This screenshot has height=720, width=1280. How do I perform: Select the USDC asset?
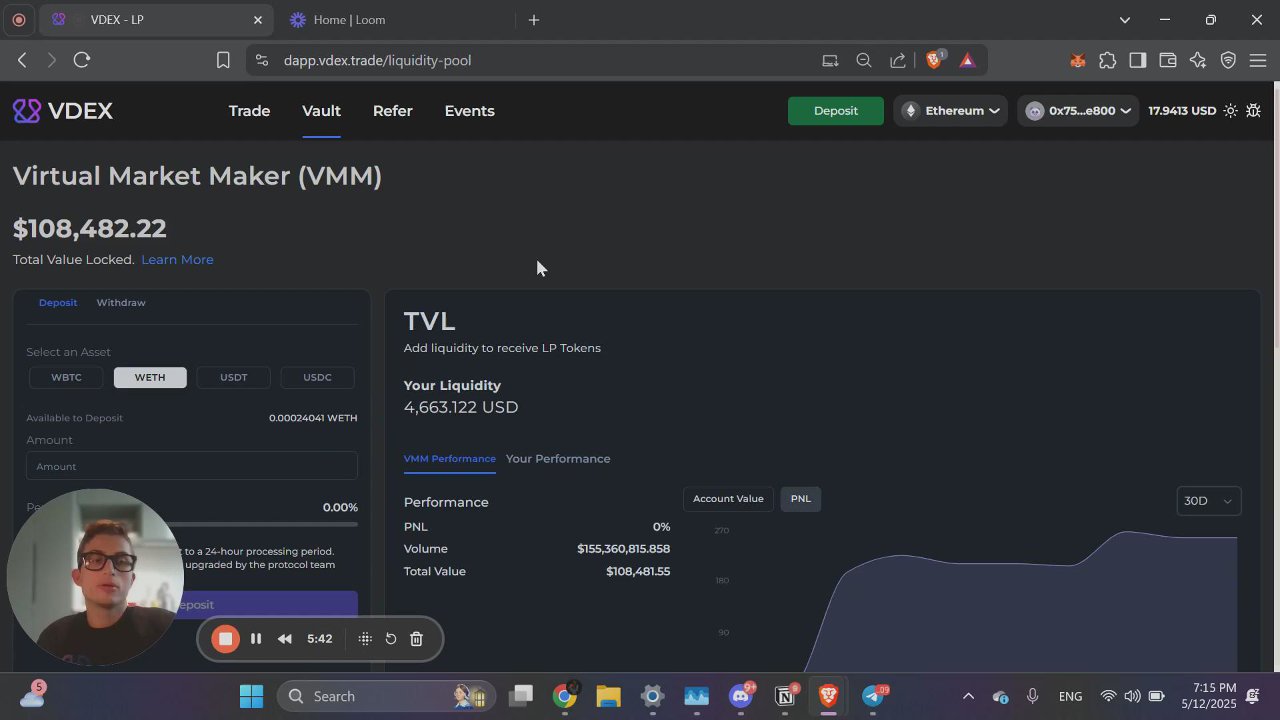click(x=317, y=377)
